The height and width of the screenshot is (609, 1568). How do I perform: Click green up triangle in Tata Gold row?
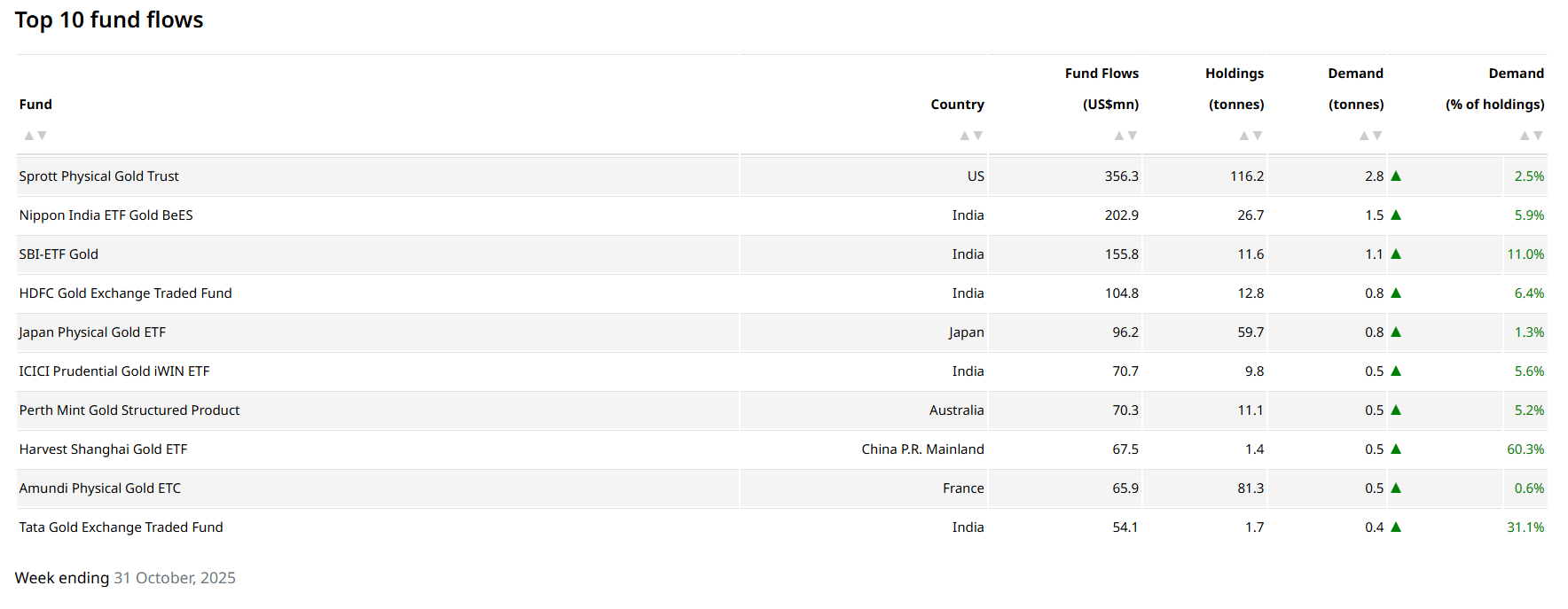tap(1396, 527)
